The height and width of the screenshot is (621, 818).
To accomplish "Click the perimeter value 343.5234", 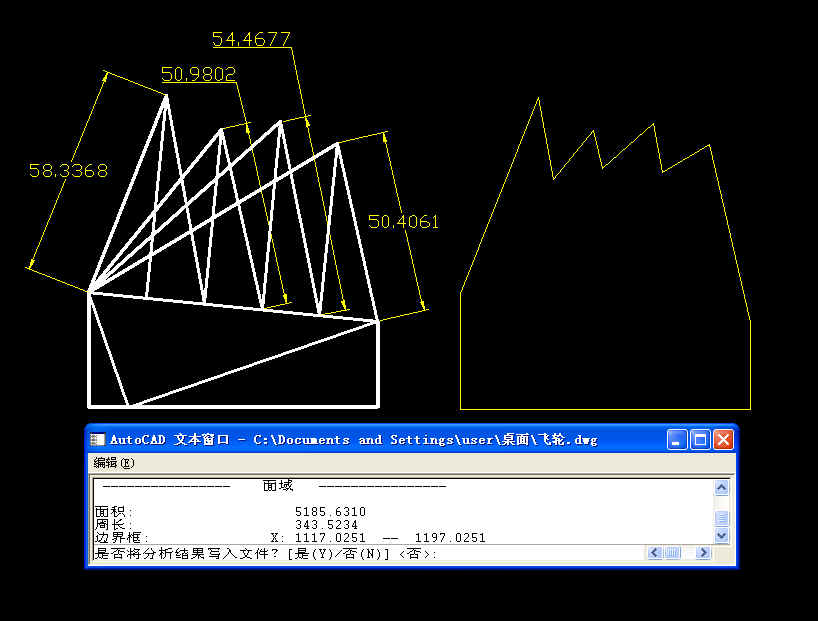I will [x=327, y=525].
